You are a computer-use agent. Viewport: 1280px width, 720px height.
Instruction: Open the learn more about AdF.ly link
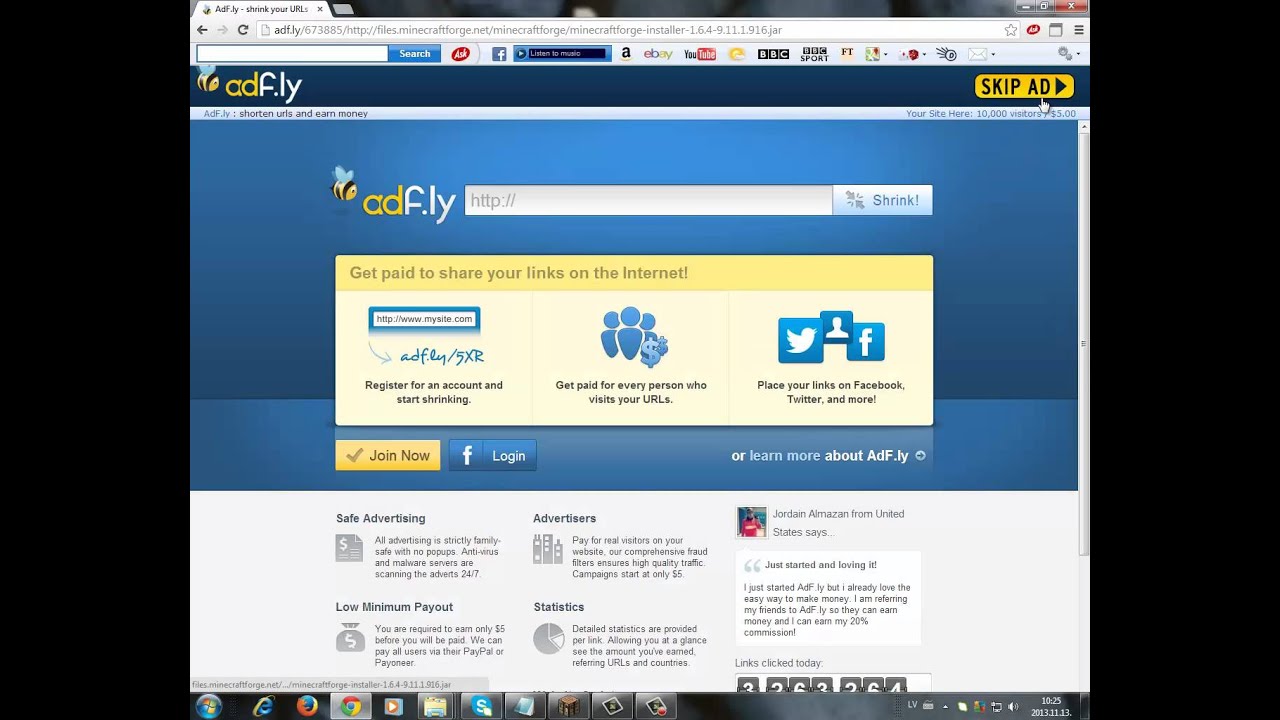828,456
